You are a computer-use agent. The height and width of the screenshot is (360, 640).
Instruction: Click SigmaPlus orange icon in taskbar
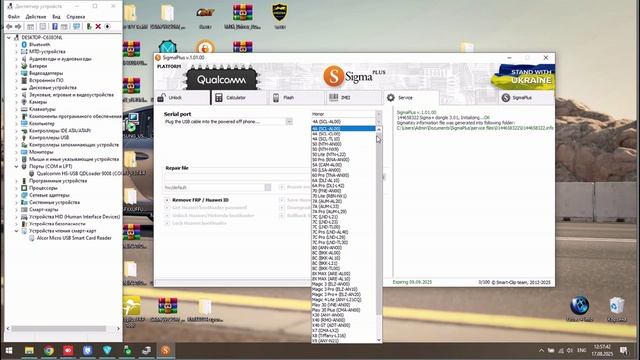(166, 351)
